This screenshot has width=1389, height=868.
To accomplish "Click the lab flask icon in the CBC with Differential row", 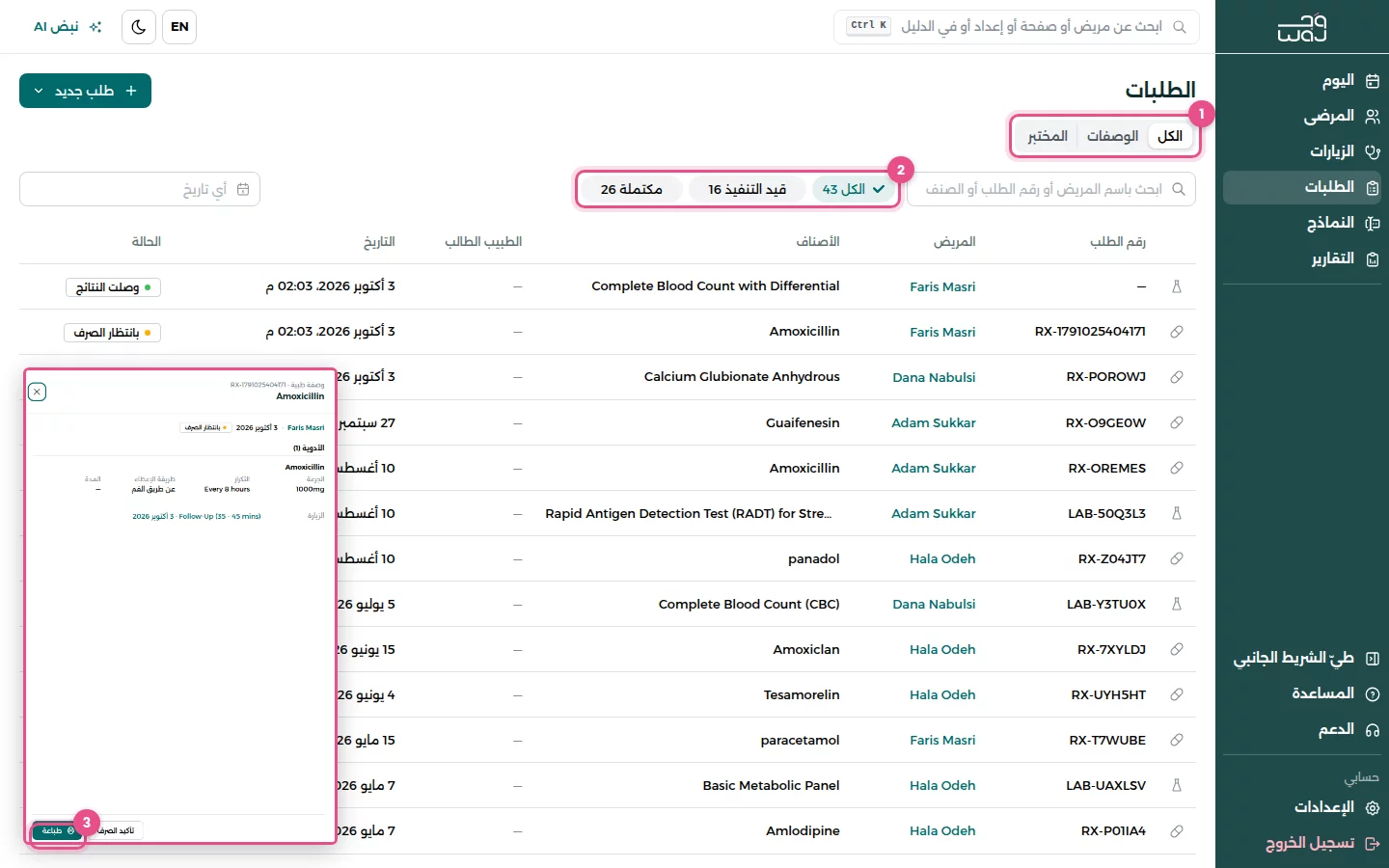I will (1177, 286).
